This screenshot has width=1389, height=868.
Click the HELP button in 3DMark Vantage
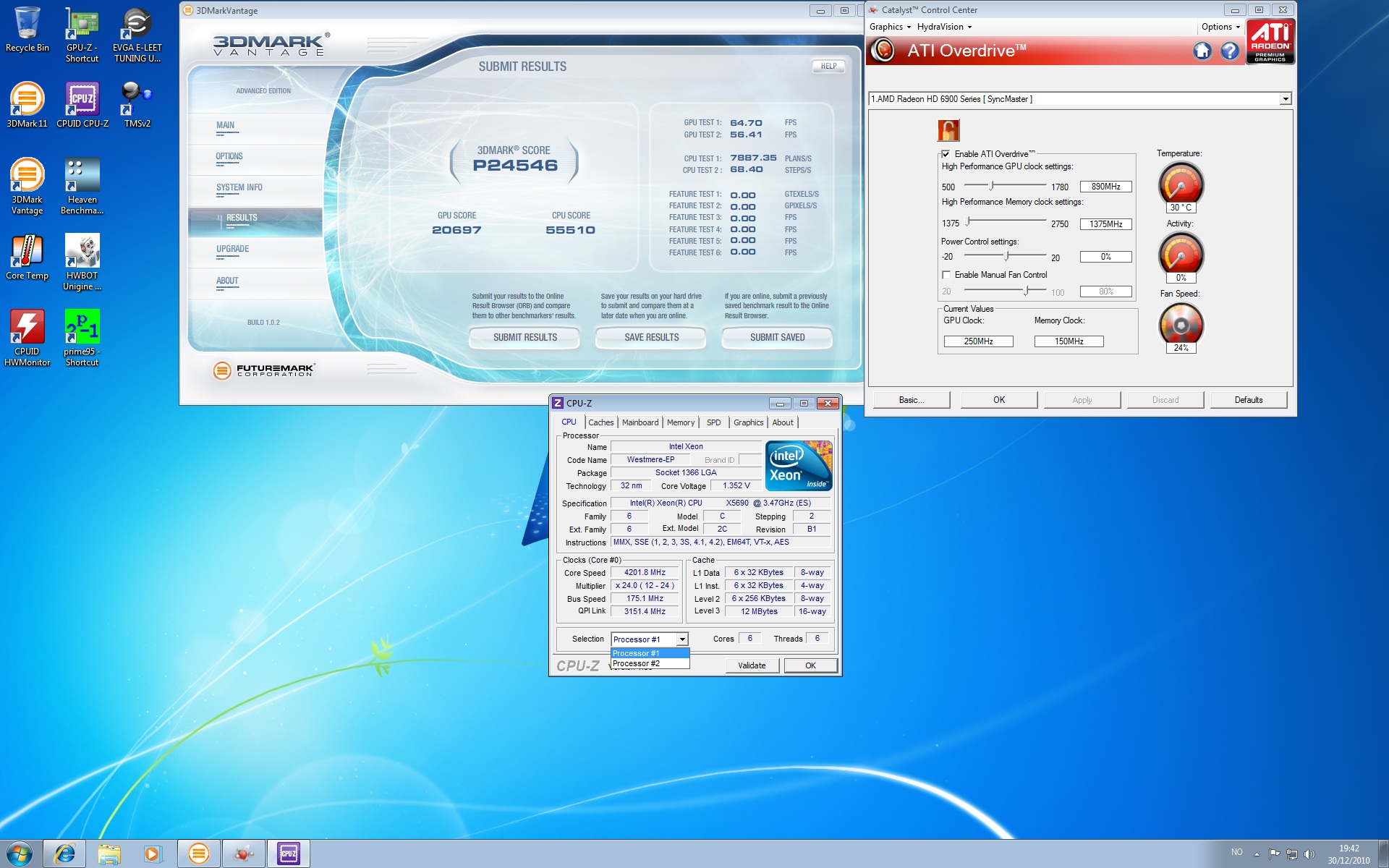click(828, 66)
